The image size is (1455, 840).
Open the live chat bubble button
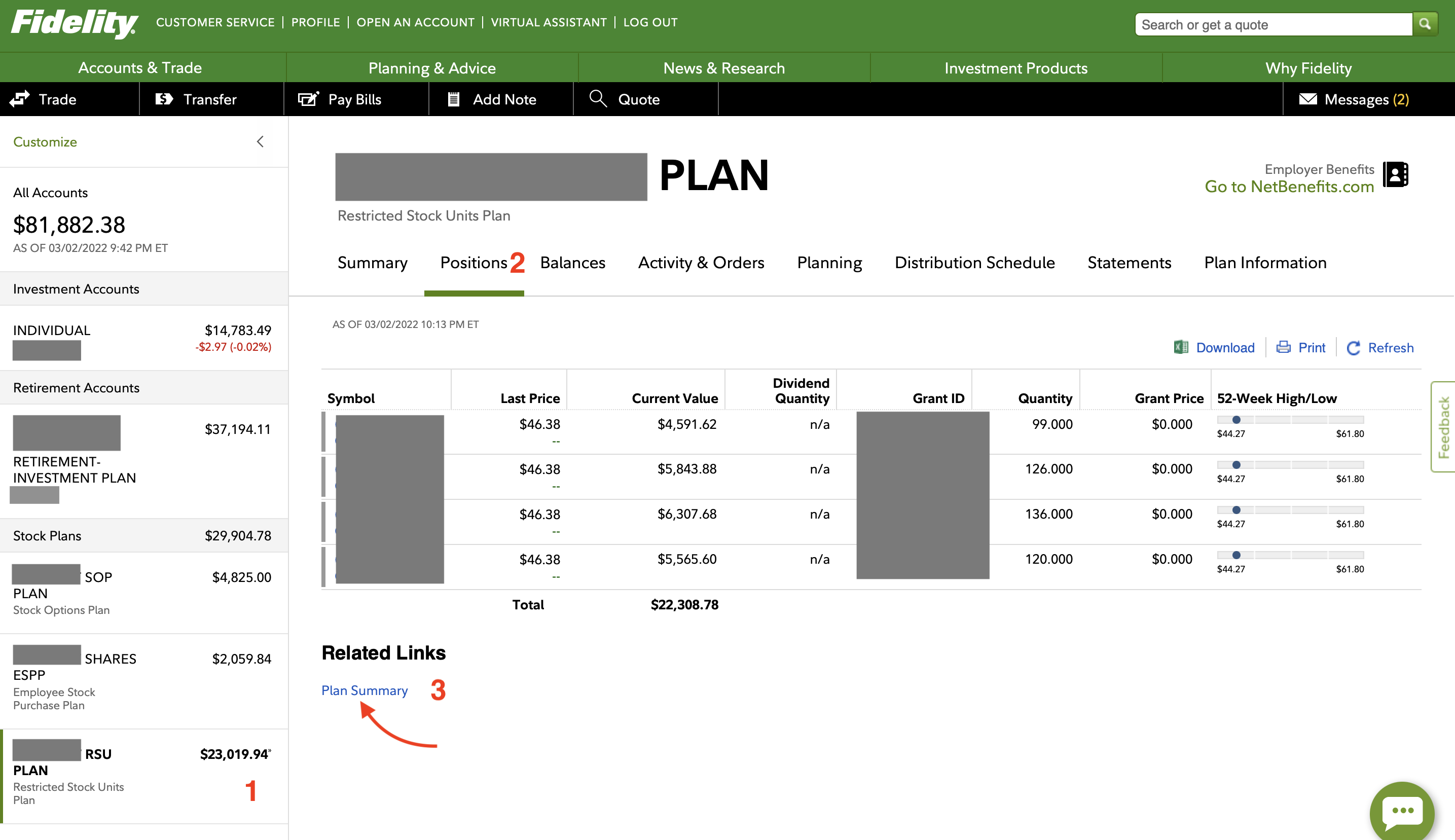[1402, 811]
